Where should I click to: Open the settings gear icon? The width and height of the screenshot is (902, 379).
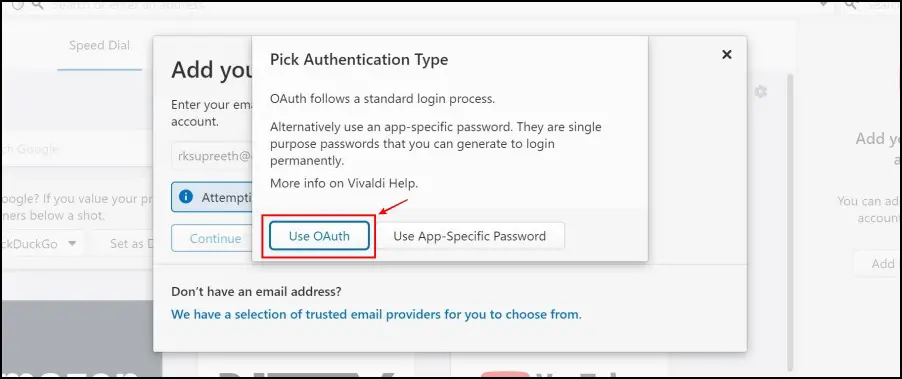(760, 91)
